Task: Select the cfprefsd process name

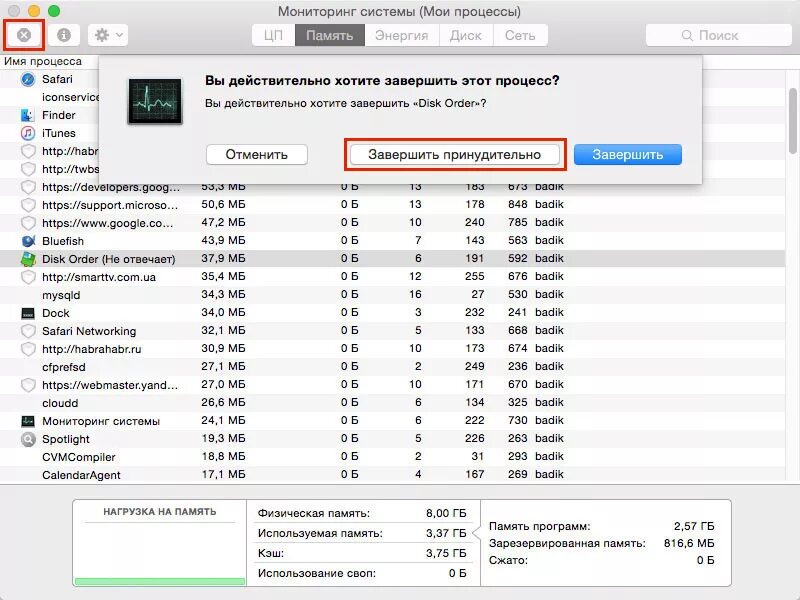Action: [64, 367]
